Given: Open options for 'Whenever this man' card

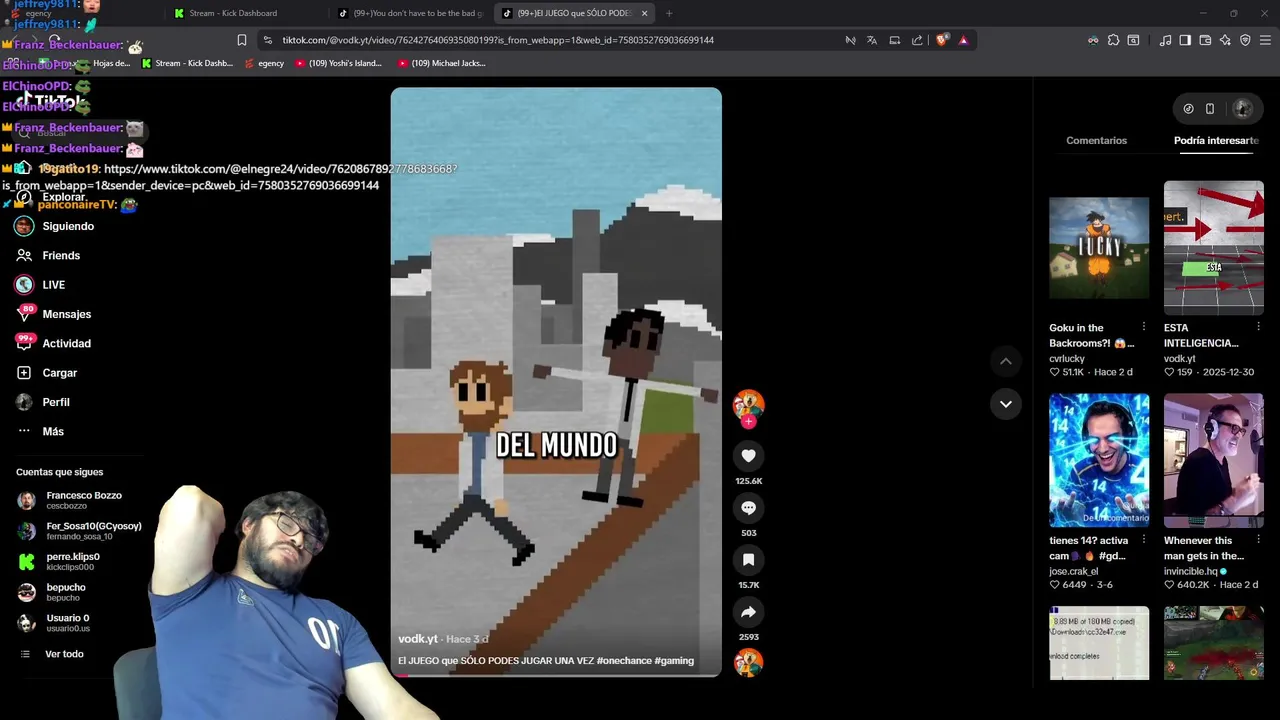Looking at the screenshot, I should point(1258,540).
